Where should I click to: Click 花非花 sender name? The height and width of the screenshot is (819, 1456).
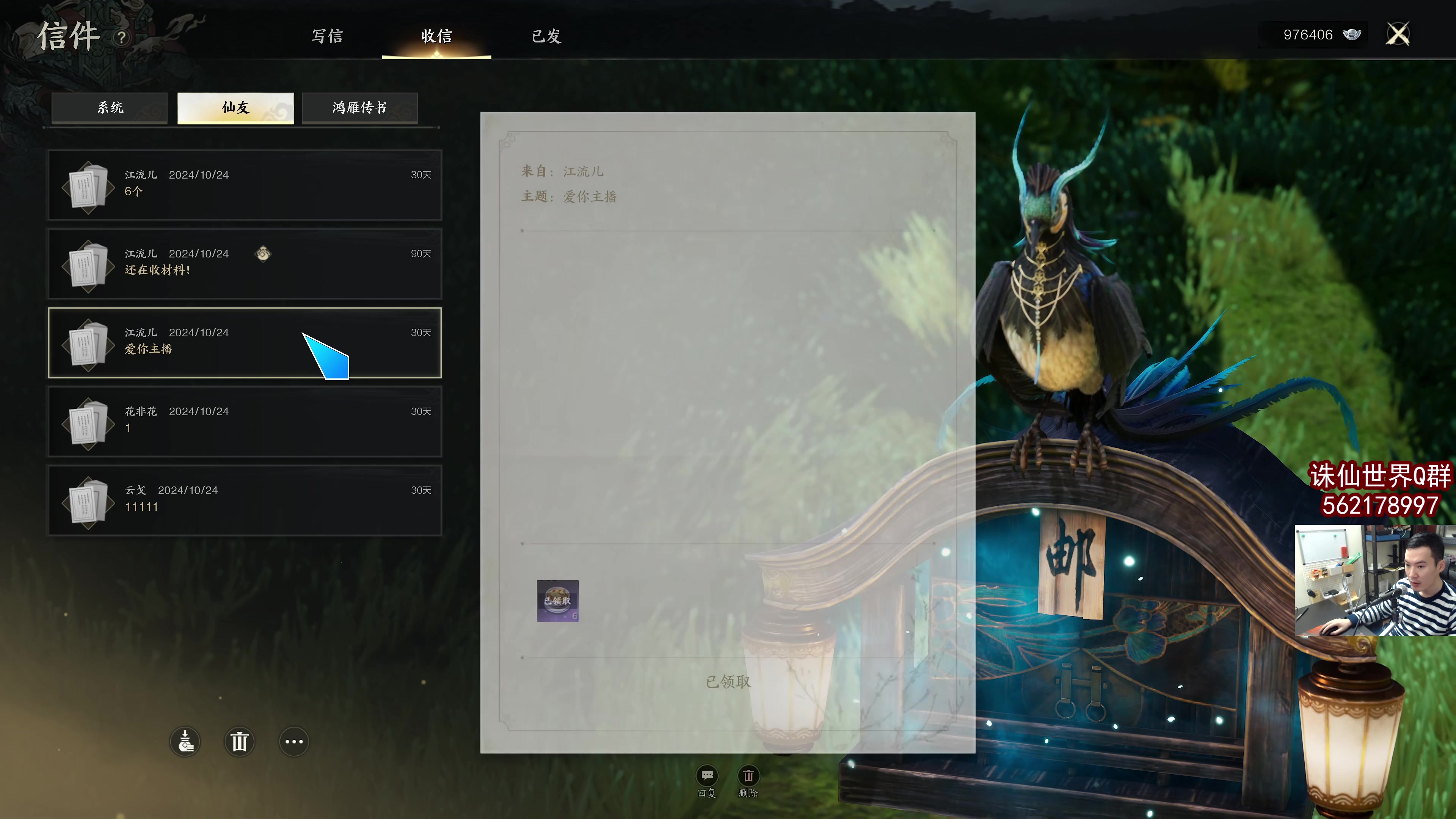(x=141, y=411)
